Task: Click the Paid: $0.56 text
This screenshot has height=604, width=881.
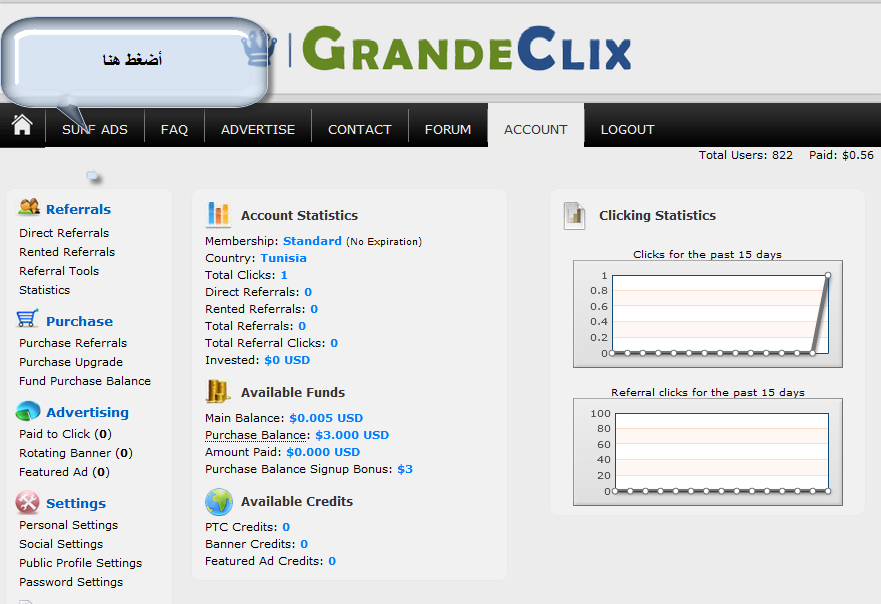Action: [841, 155]
